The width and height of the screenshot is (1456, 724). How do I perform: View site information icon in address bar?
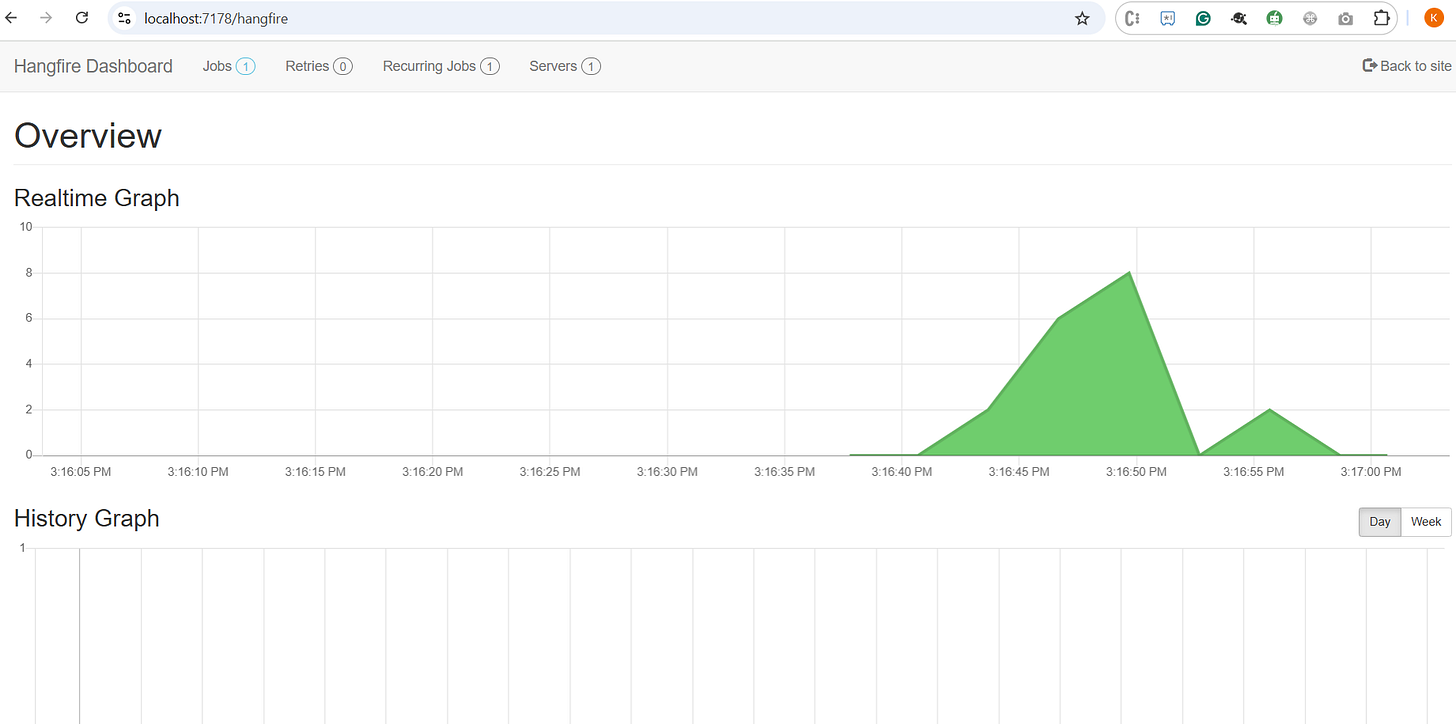click(x=125, y=18)
